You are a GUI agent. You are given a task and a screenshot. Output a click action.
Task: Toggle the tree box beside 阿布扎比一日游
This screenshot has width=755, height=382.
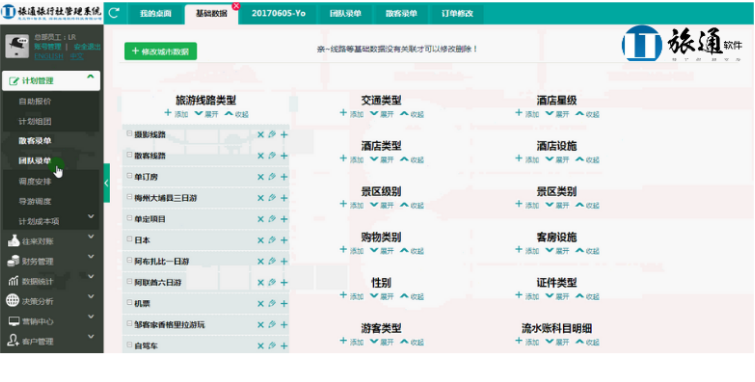click(130, 260)
